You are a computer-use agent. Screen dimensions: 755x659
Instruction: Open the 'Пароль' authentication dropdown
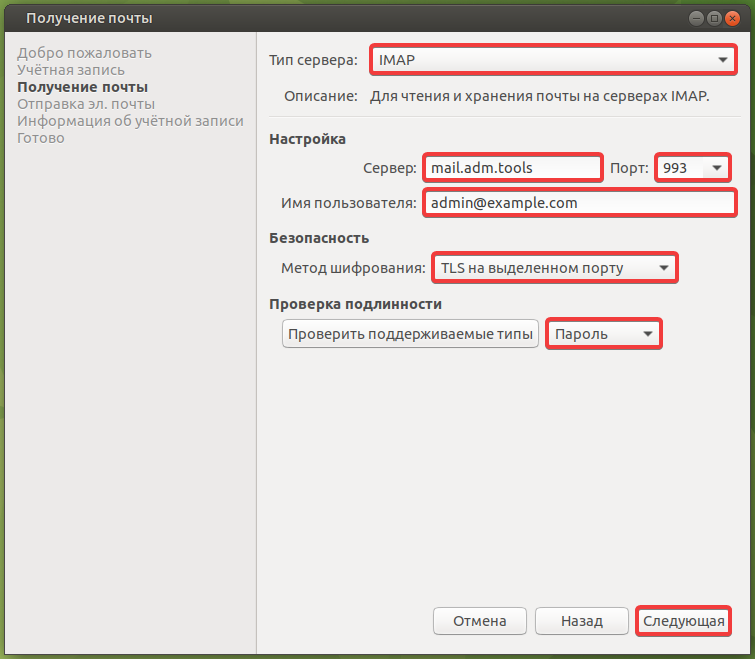tap(604, 334)
